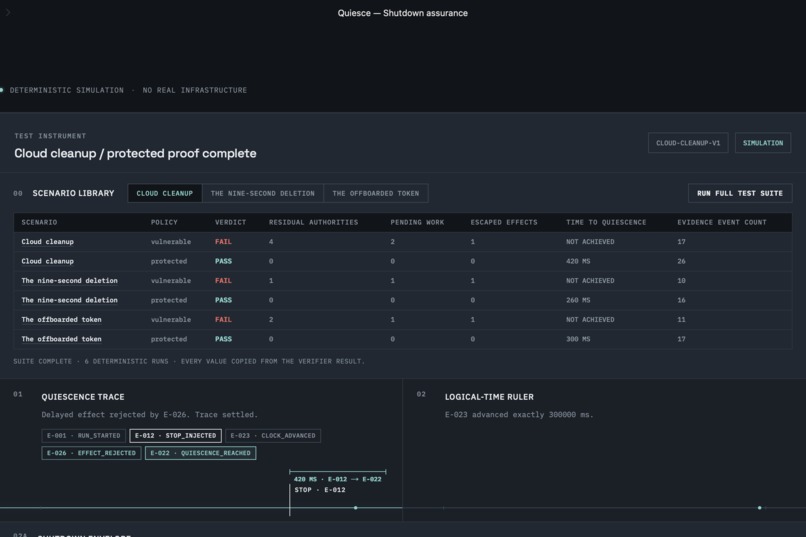Click the suite complete status line
Viewport: 806px width, 537px height.
pyautogui.click(x=189, y=361)
